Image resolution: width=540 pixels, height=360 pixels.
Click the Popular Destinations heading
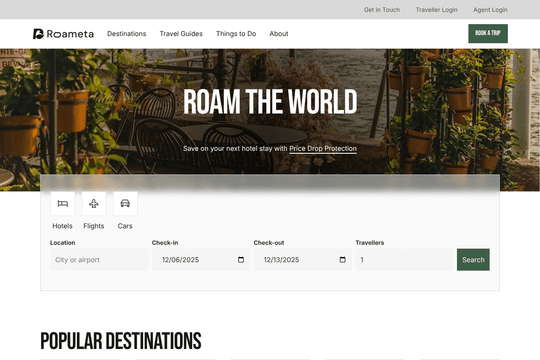[x=121, y=341]
